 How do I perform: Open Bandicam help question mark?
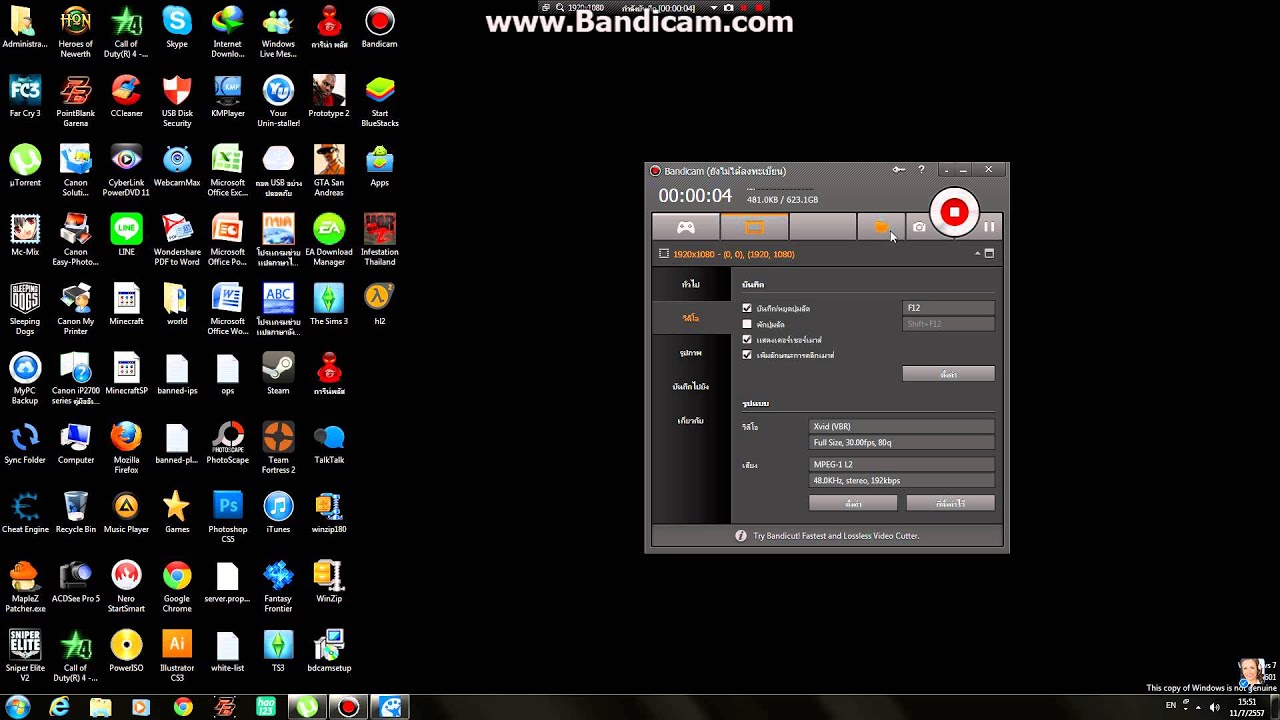tap(921, 170)
